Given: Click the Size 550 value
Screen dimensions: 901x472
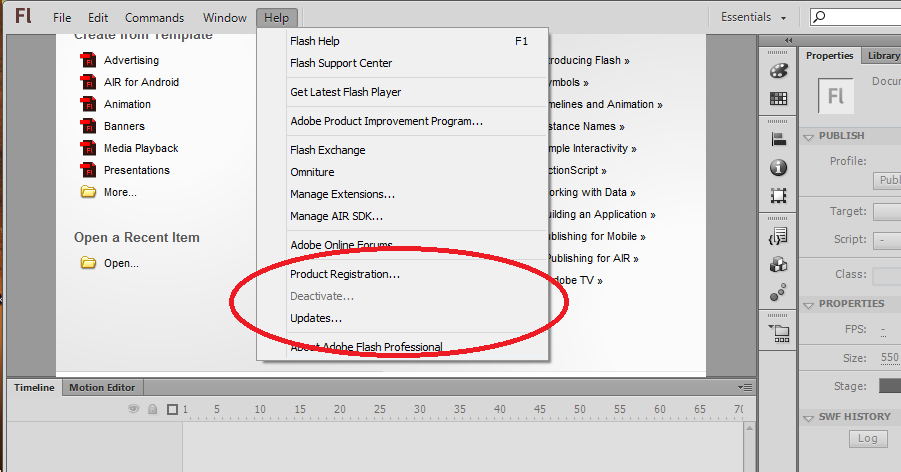Looking at the screenshot, I should coord(890,358).
